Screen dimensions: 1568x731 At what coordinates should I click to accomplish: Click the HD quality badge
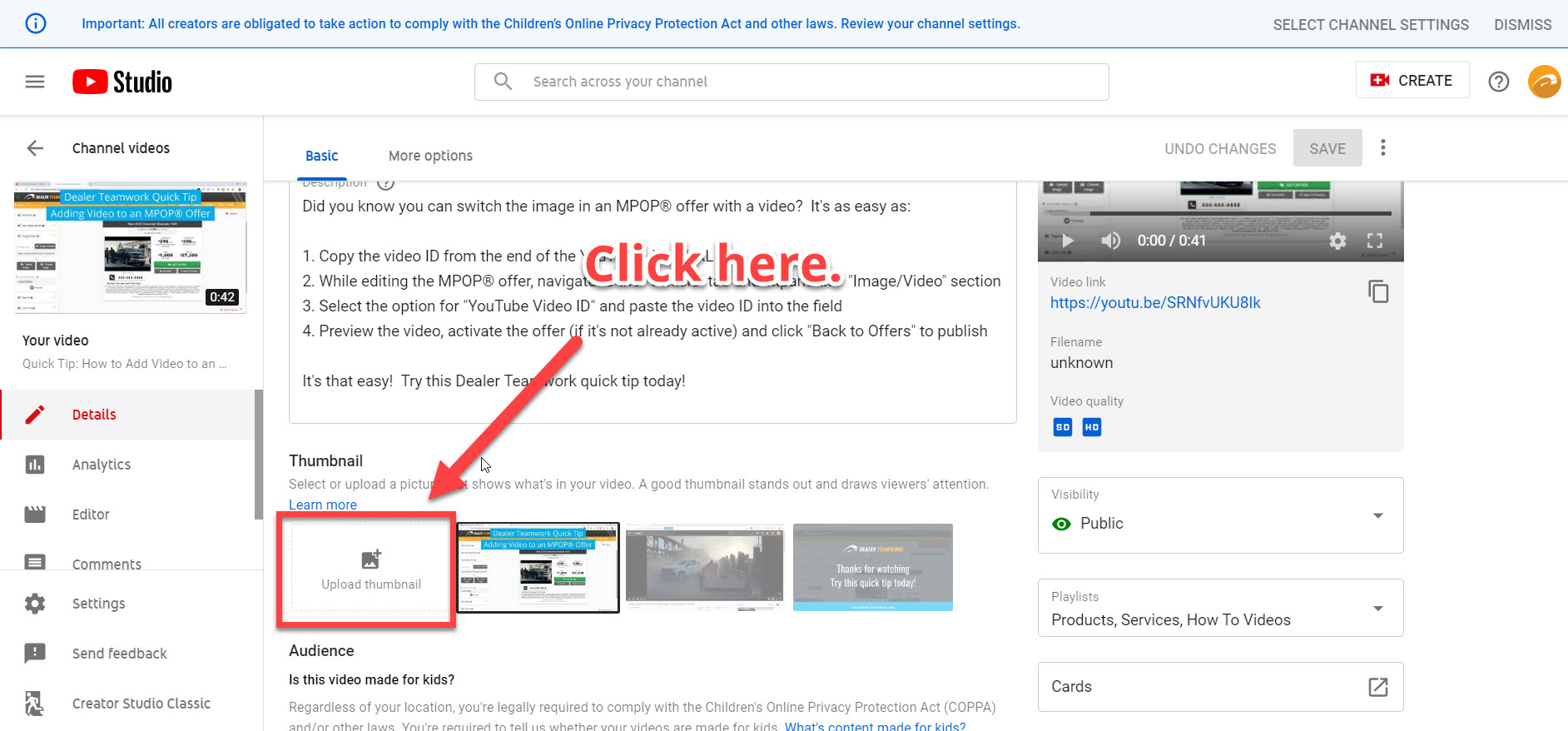[1092, 427]
